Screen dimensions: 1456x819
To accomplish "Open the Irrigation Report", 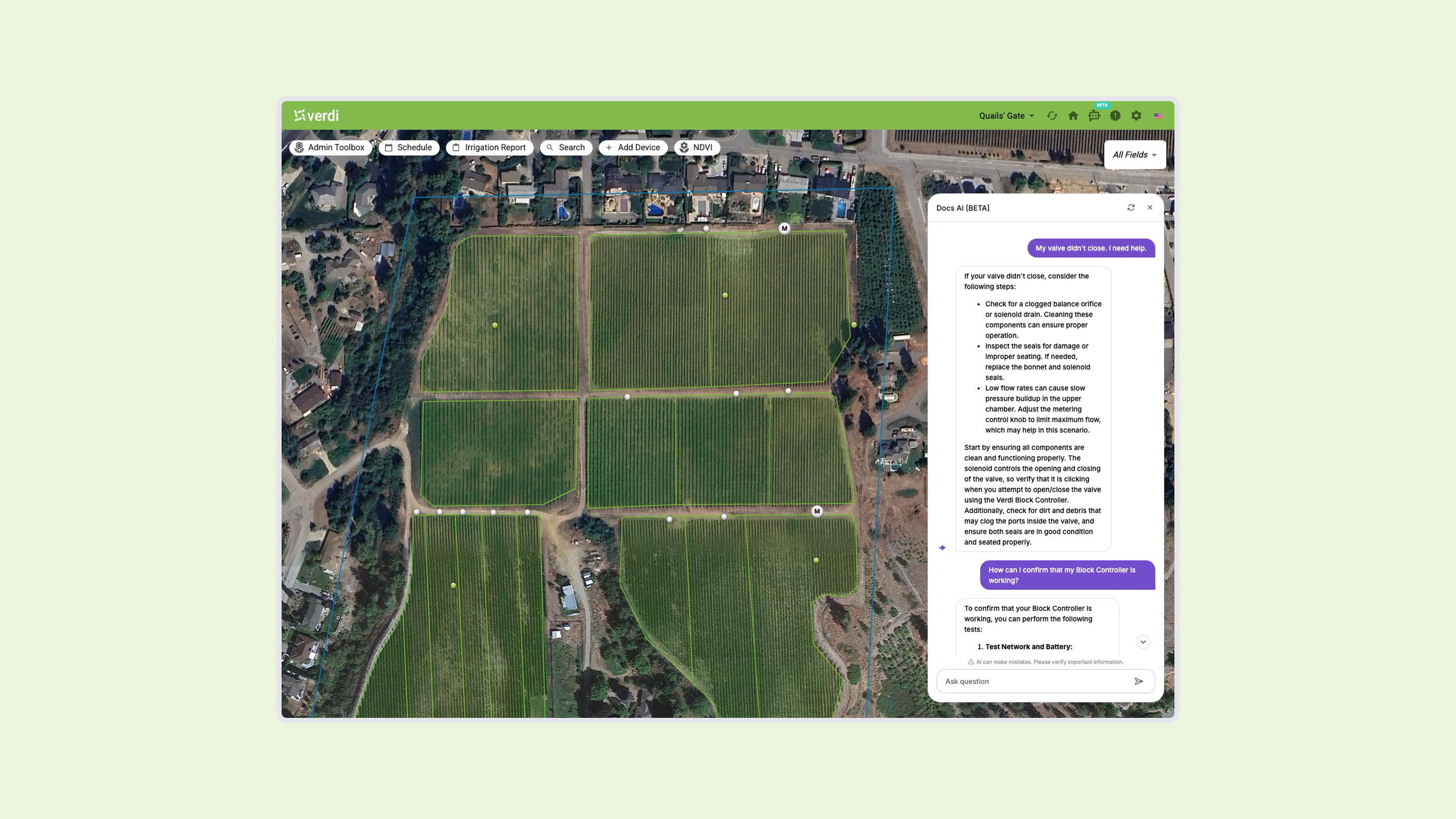I will click(489, 148).
